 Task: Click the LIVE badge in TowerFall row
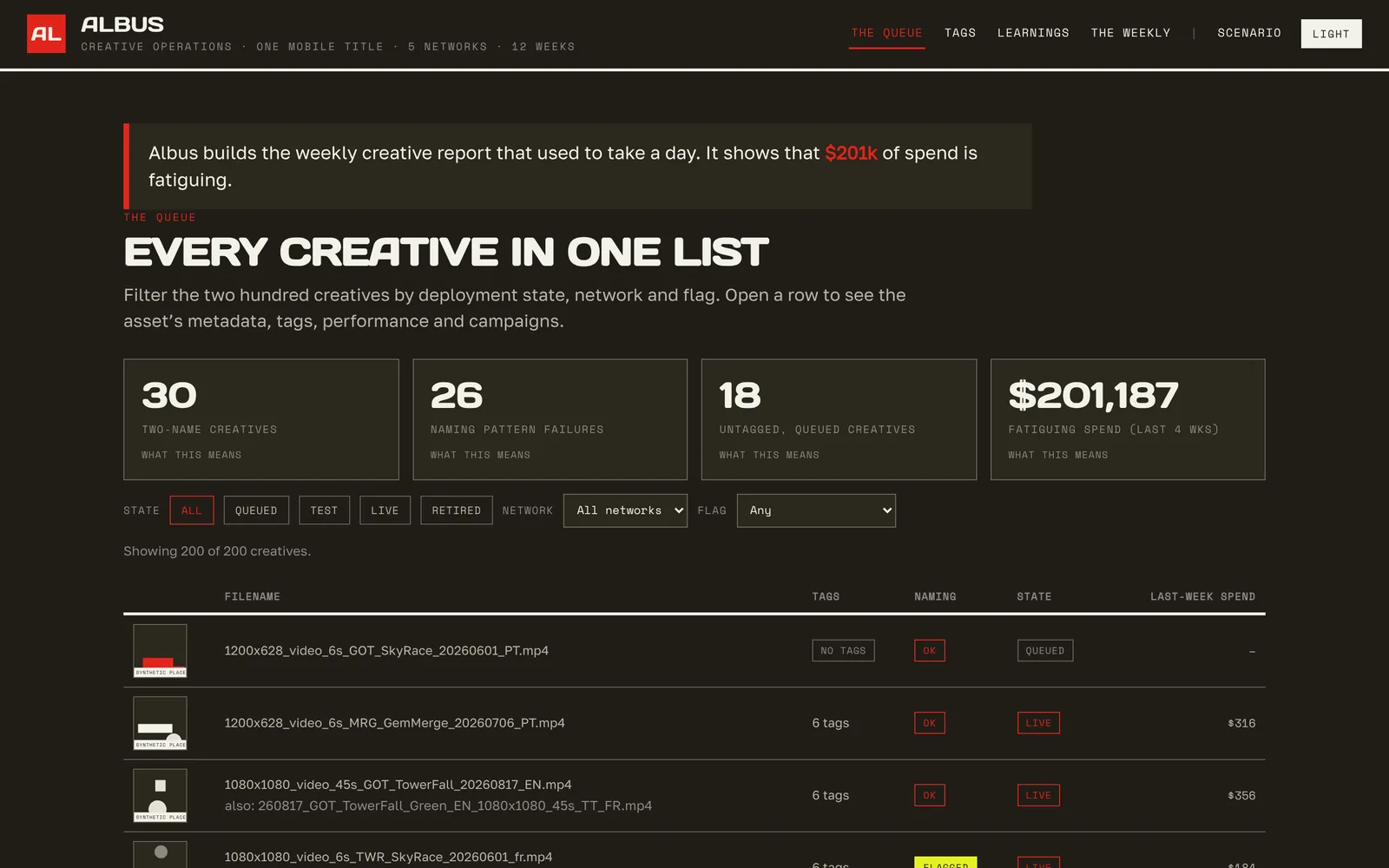1038,795
